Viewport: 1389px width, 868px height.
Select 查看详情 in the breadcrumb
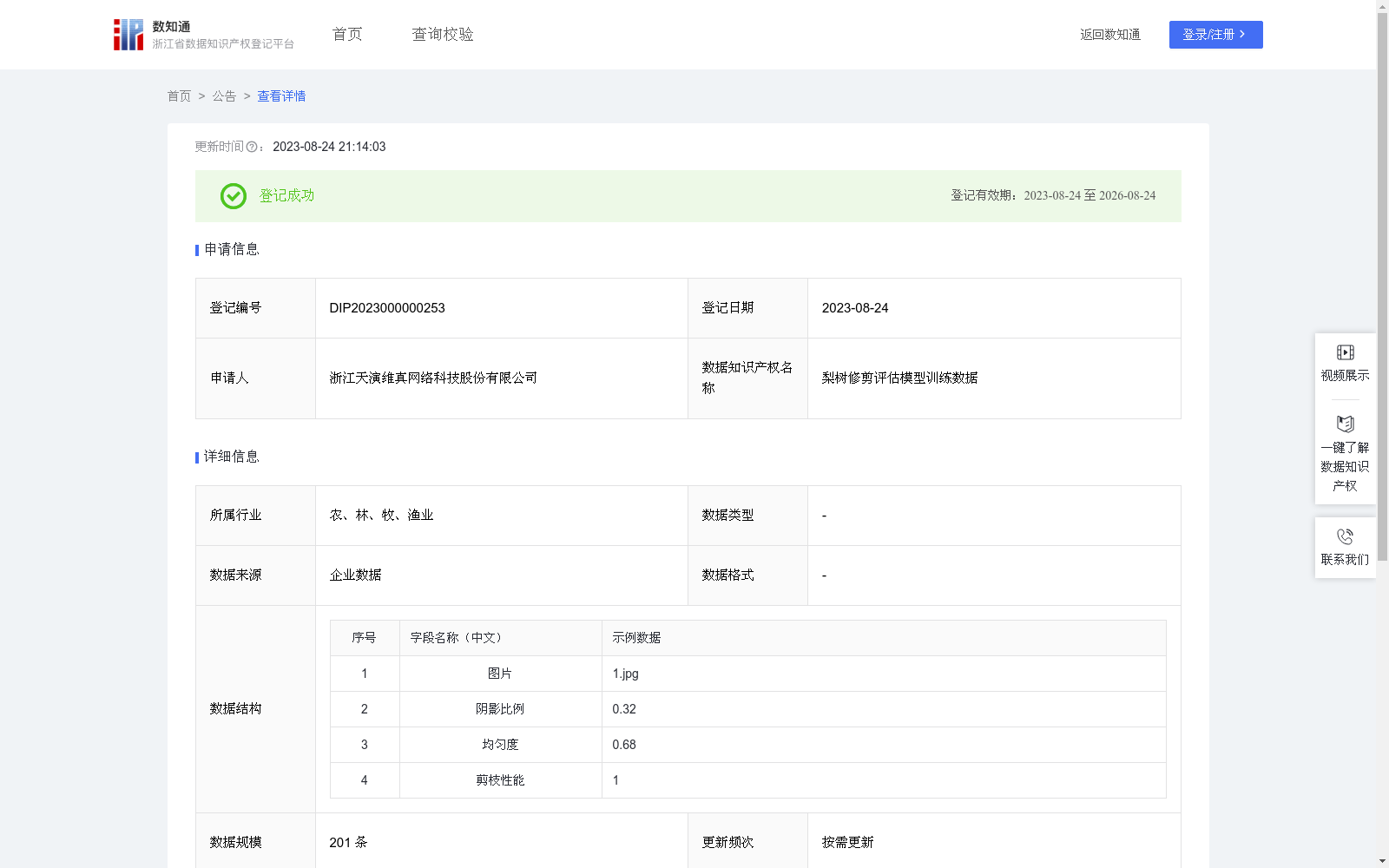pos(281,96)
